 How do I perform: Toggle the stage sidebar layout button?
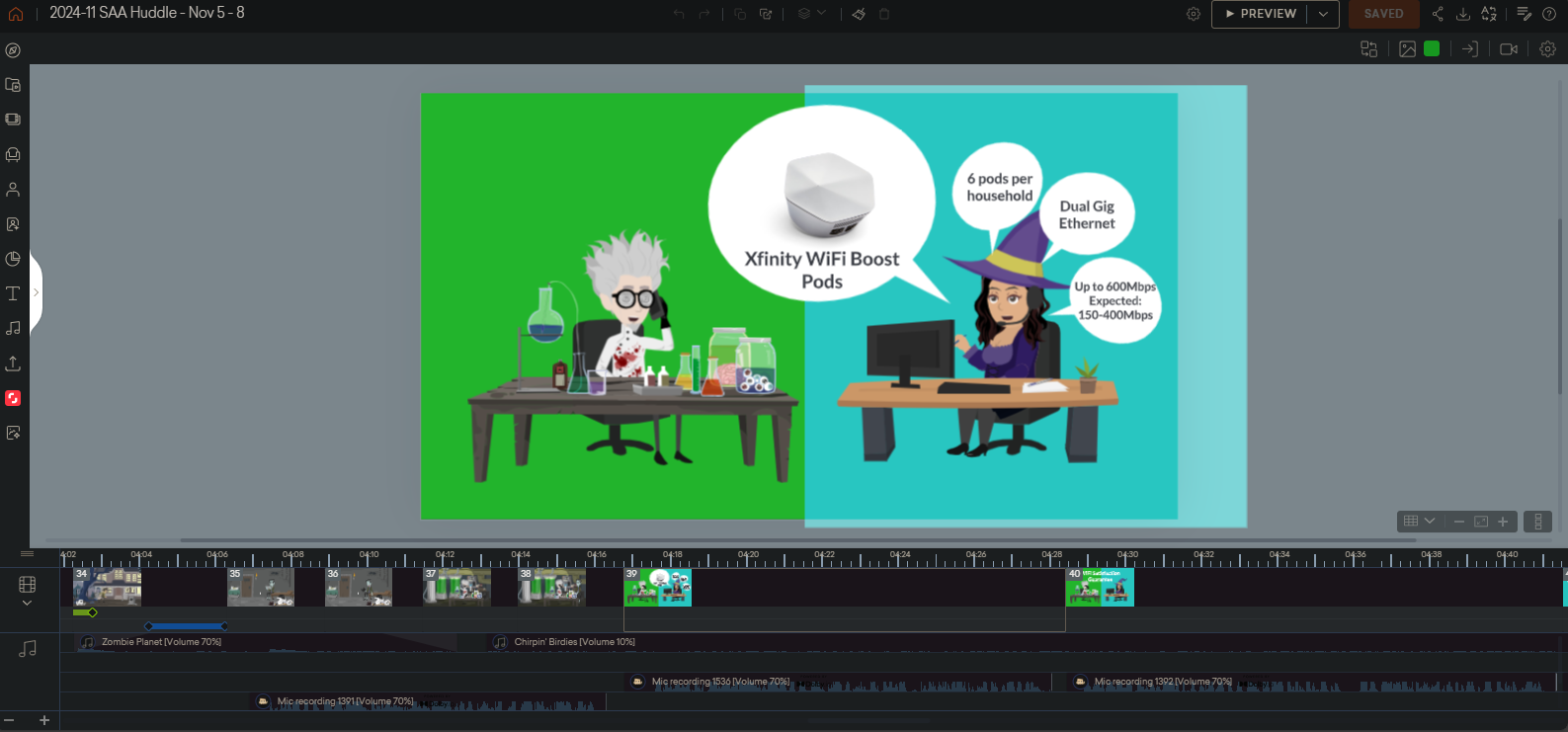tap(1537, 522)
